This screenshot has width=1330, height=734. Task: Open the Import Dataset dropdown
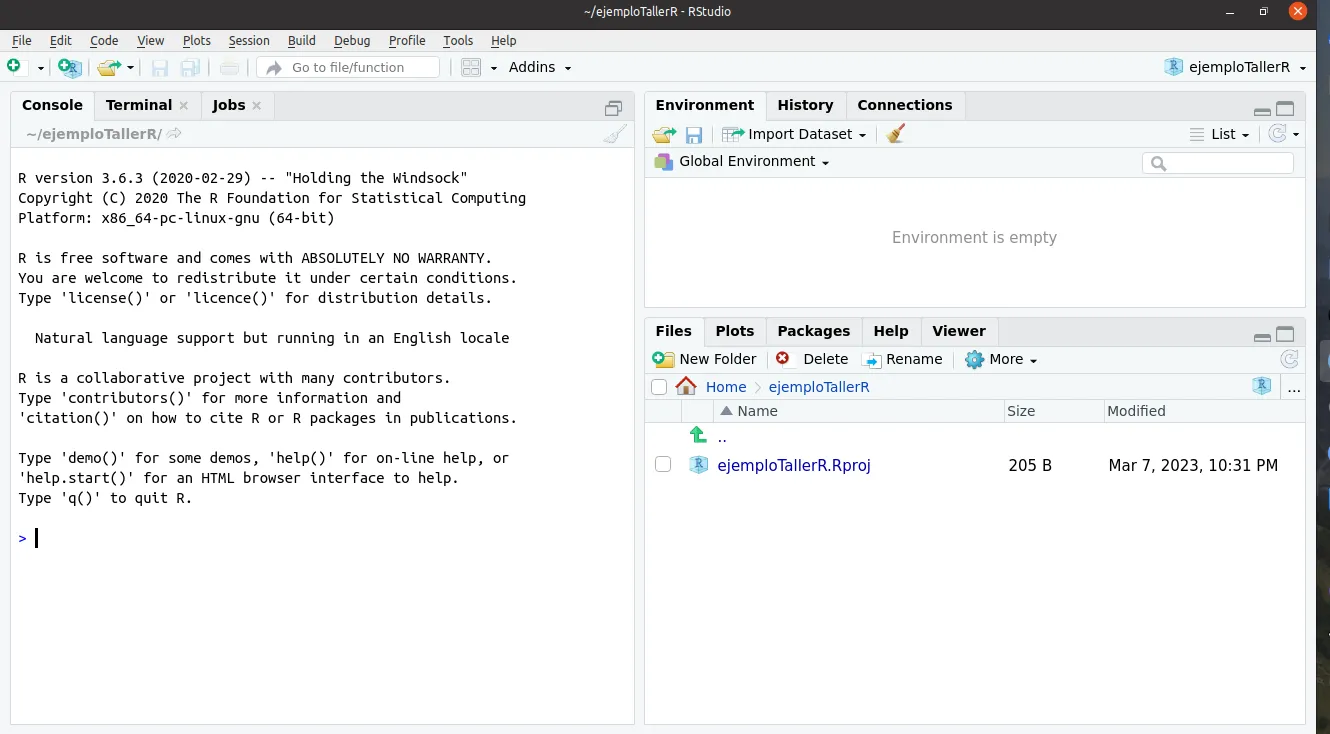tap(795, 134)
